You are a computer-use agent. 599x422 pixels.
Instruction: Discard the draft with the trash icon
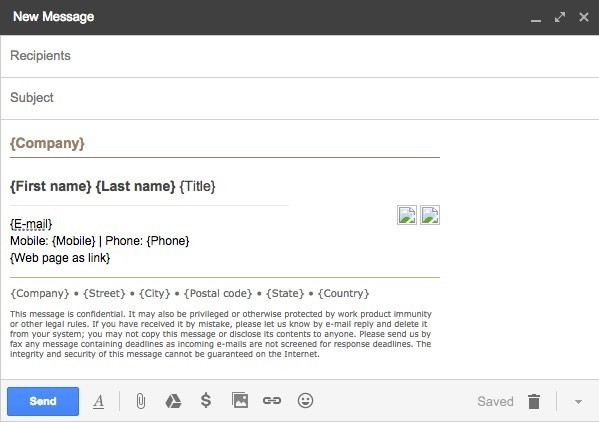point(534,401)
